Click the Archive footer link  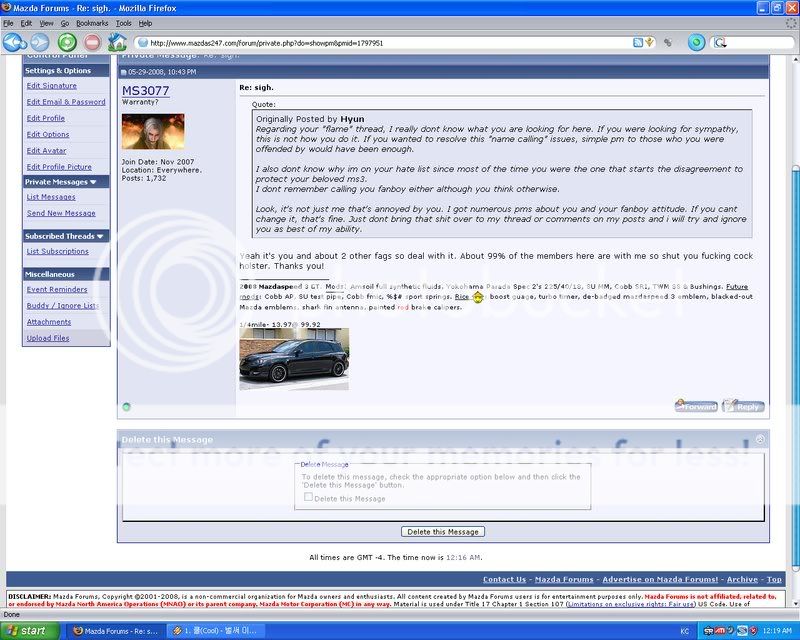(742, 579)
